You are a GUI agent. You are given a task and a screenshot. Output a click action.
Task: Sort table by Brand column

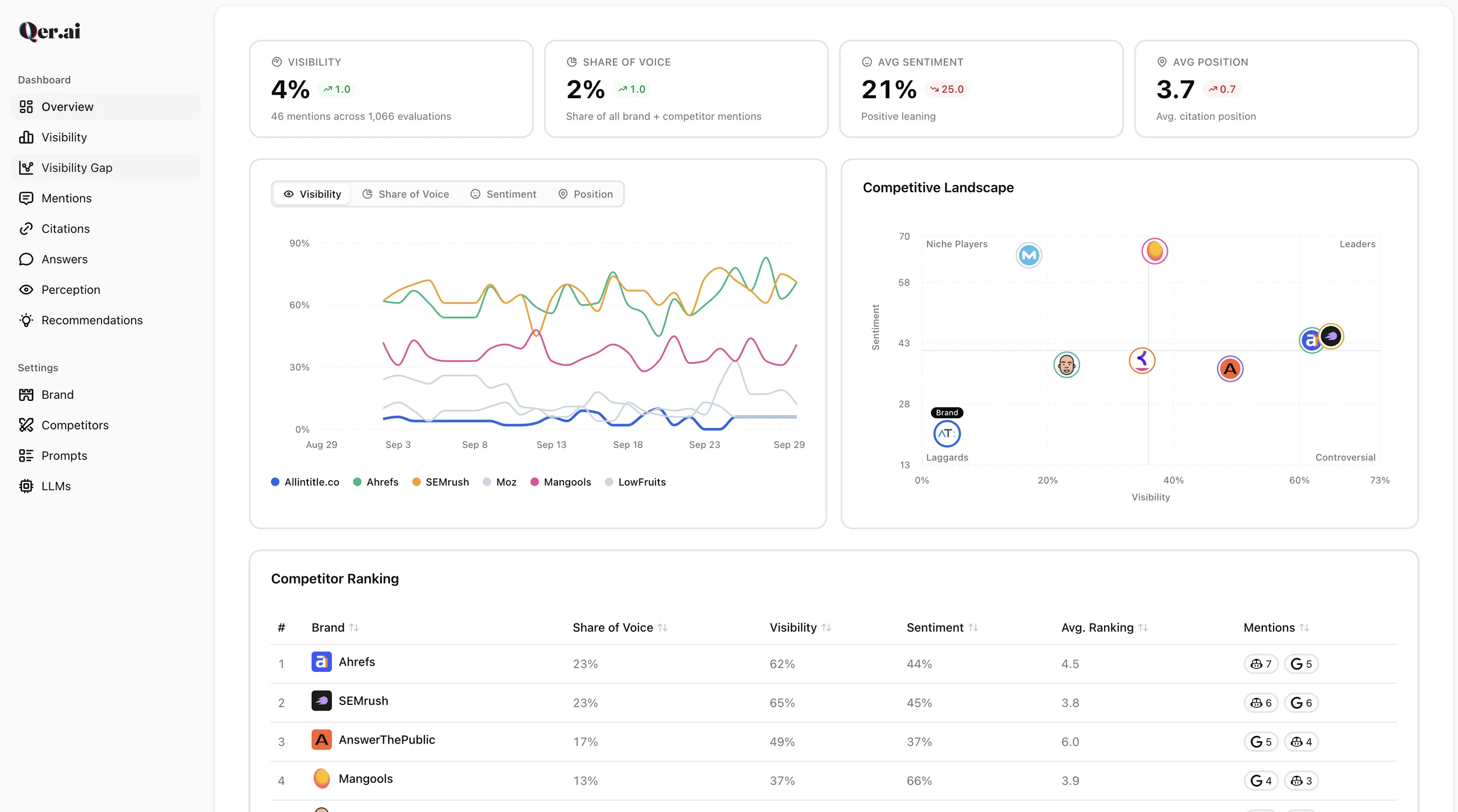[x=335, y=628]
